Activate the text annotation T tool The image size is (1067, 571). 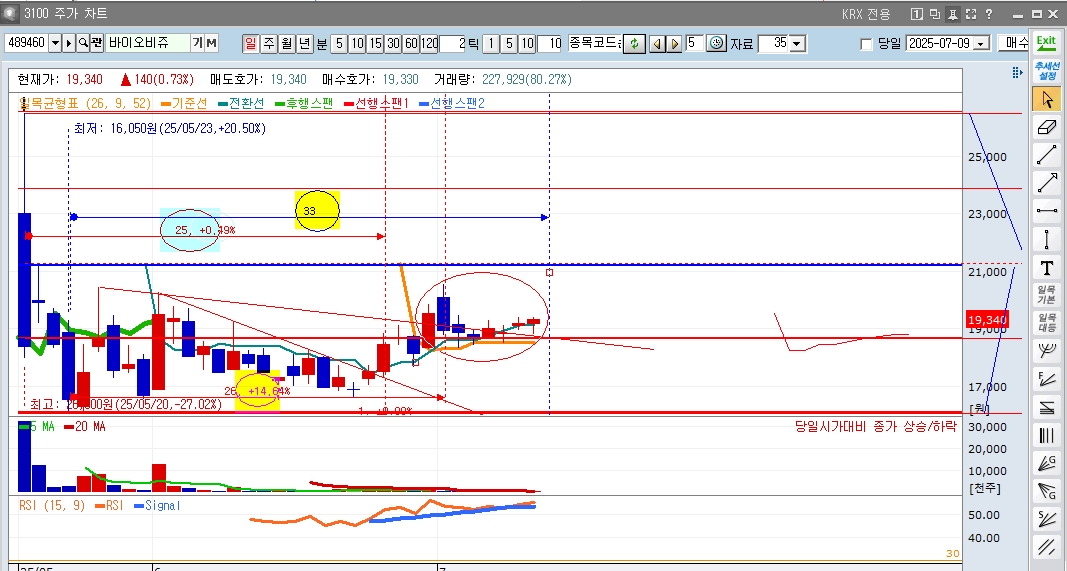click(x=1047, y=268)
